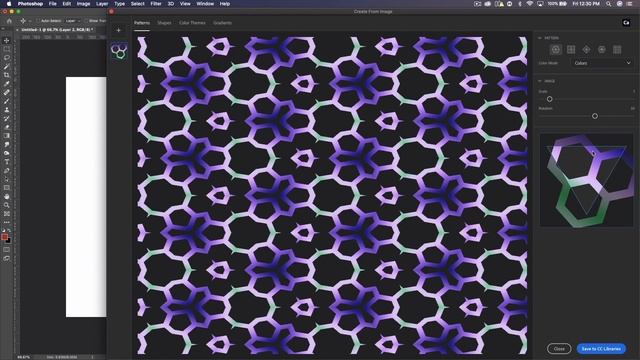640x360 pixels.
Task: Open the Apple menu
Action: [x=9, y=4]
